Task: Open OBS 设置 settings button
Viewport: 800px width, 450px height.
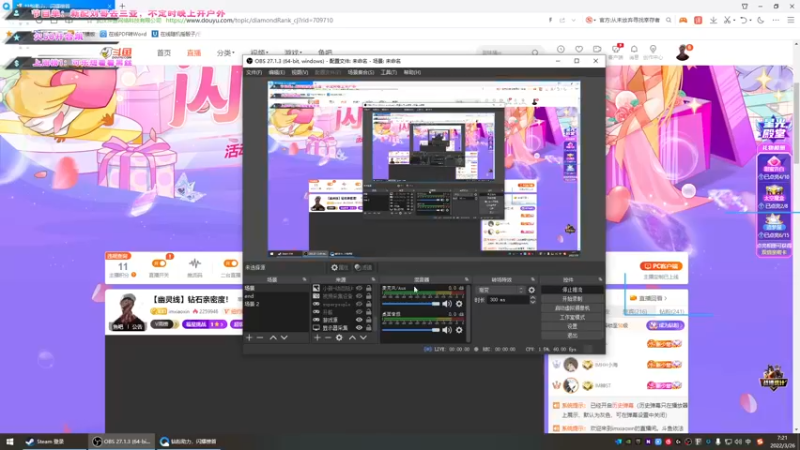Action: tap(572, 326)
